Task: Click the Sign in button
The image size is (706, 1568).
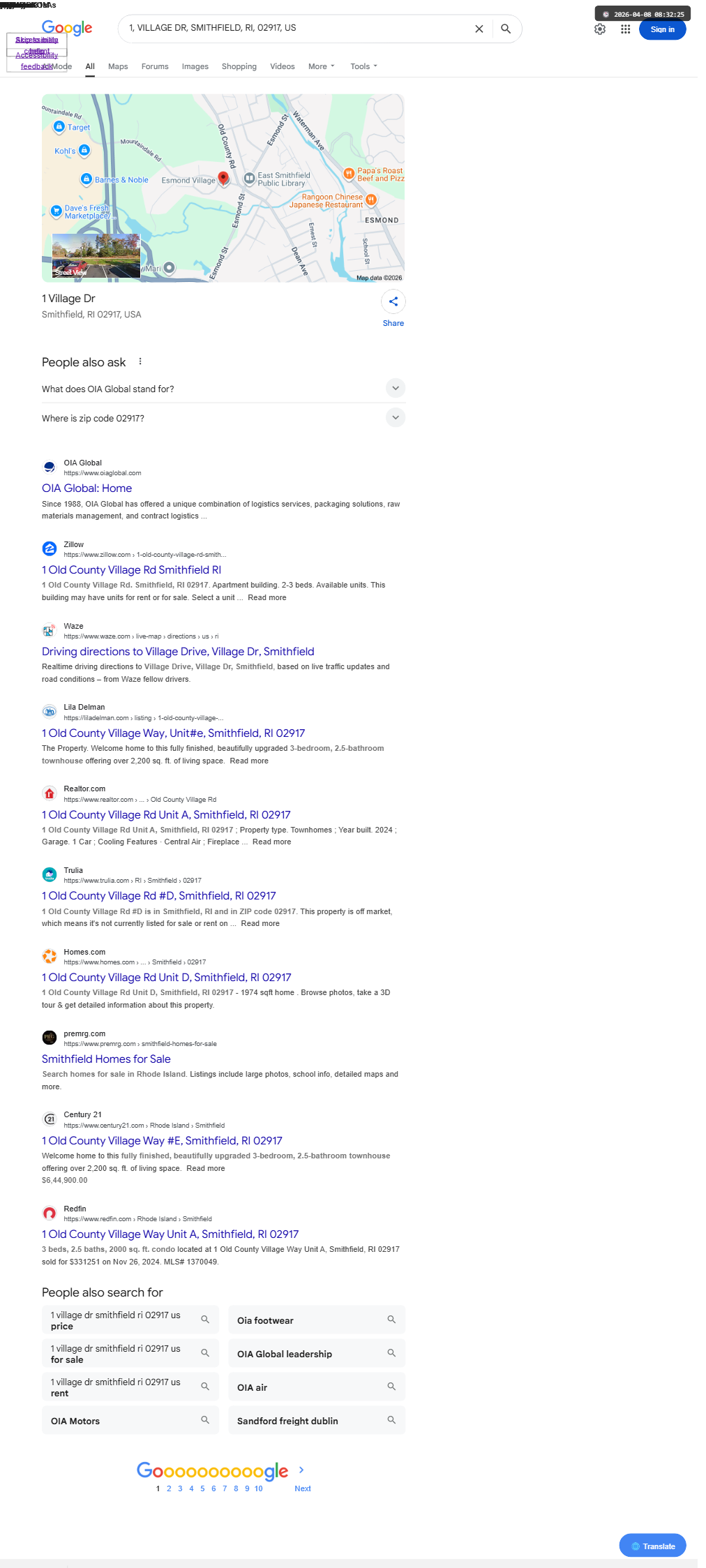Action: point(662,29)
